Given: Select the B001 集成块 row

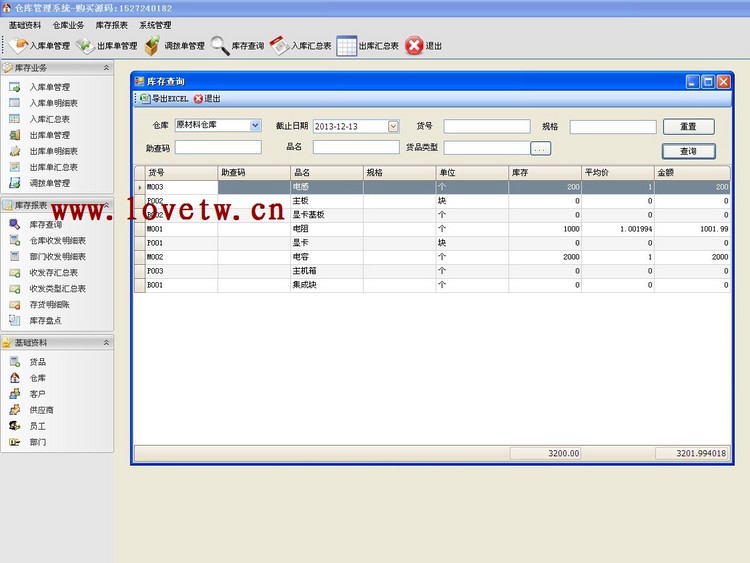Looking at the screenshot, I should click(x=432, y=285).
